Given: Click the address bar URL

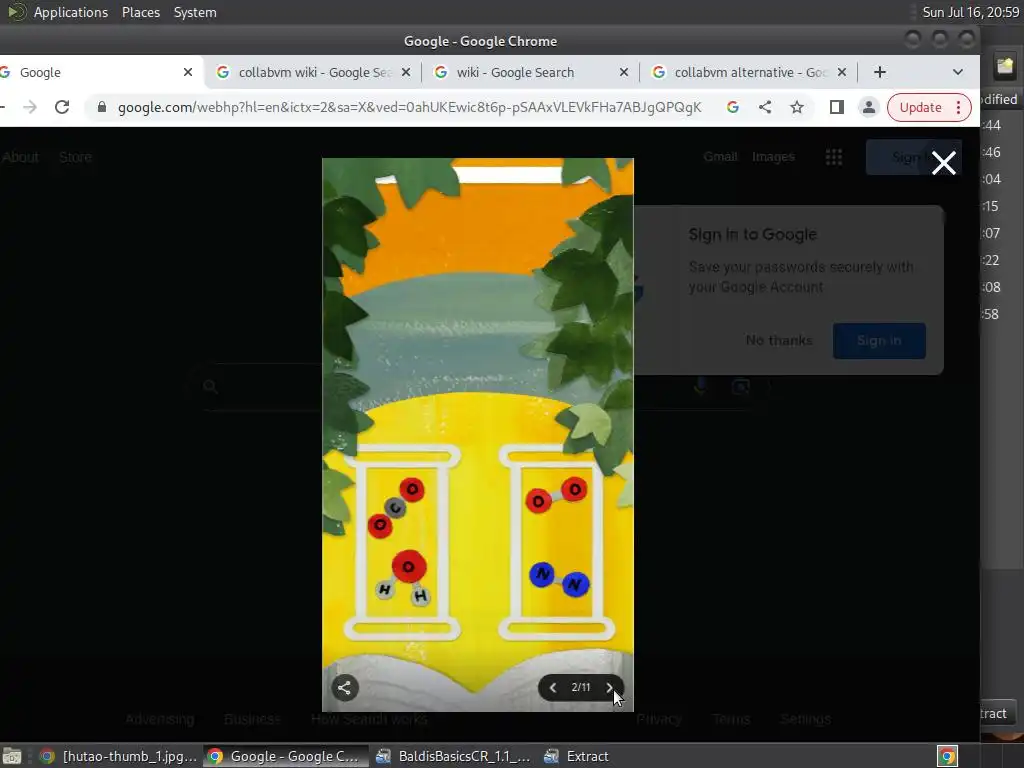Looking at the screenshot, I should (409, 107).
